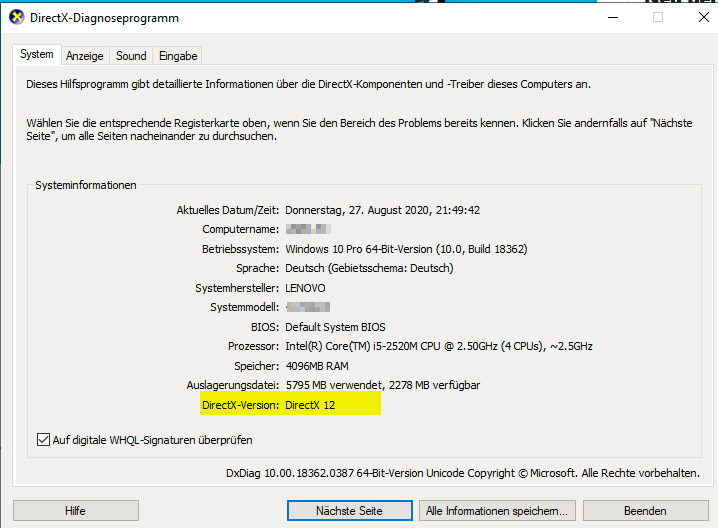Click the Speicher label

pyautogui.click(x=256, y=366)
